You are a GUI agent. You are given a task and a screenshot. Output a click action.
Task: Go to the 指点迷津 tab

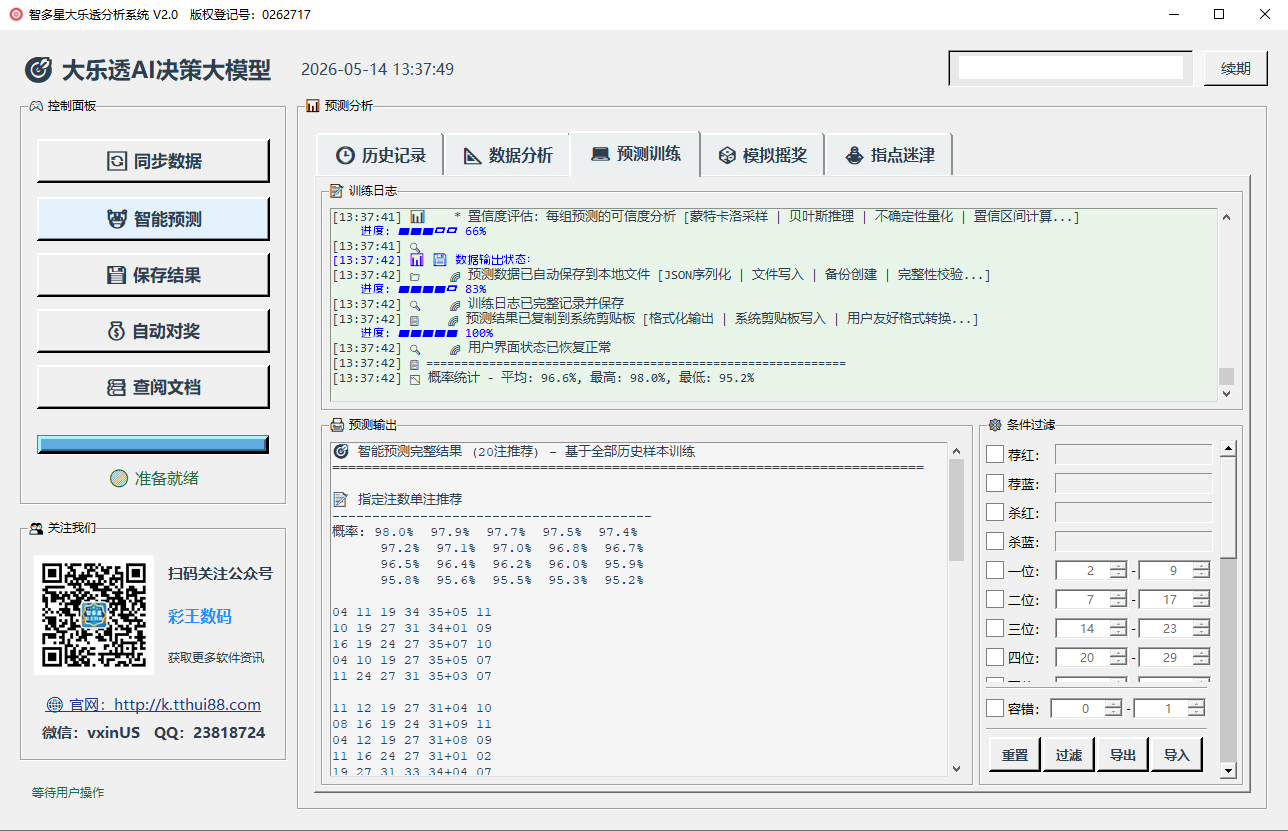(888, 155)
